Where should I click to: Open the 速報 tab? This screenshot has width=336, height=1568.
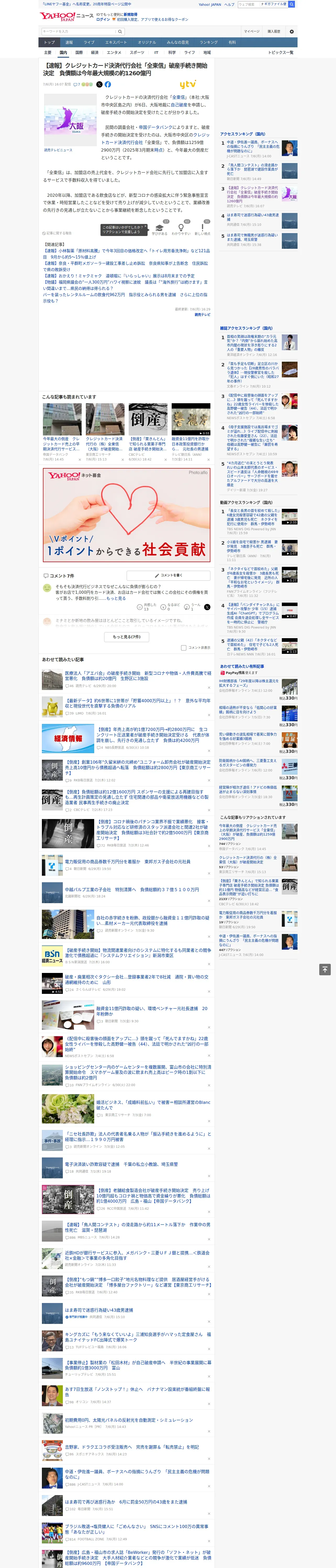point(69,43)
